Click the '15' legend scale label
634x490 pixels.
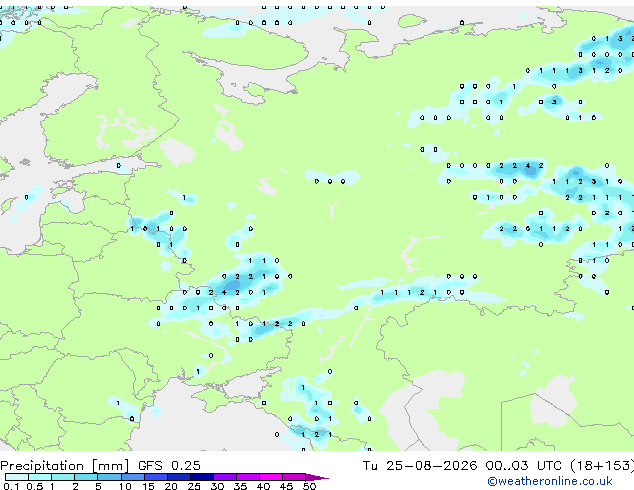148,486
